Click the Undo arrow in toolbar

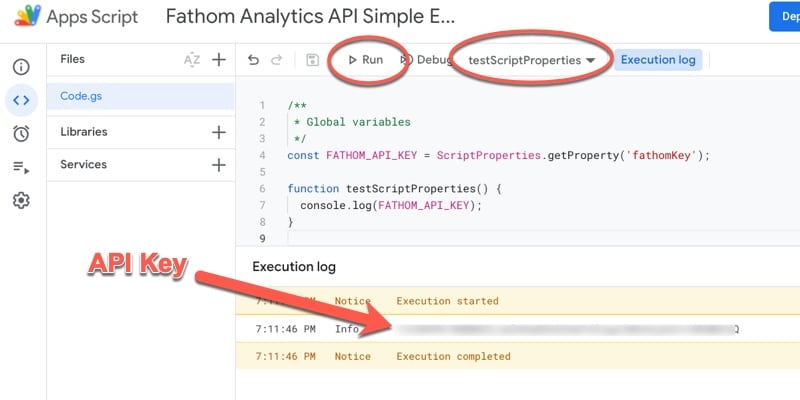click(253, 60)
